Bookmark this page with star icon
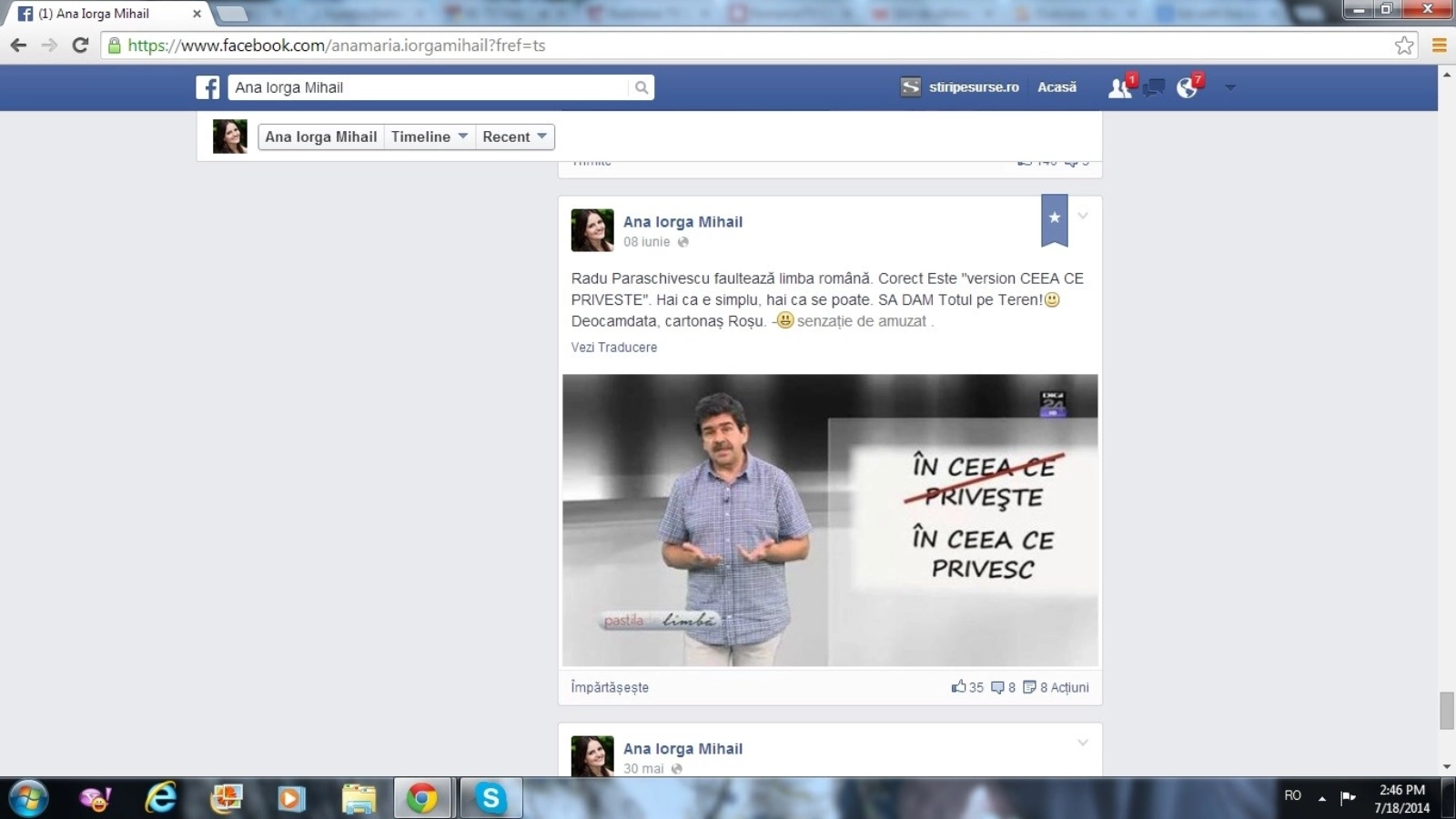1456x819 pixels. (x=1404, y=45)
